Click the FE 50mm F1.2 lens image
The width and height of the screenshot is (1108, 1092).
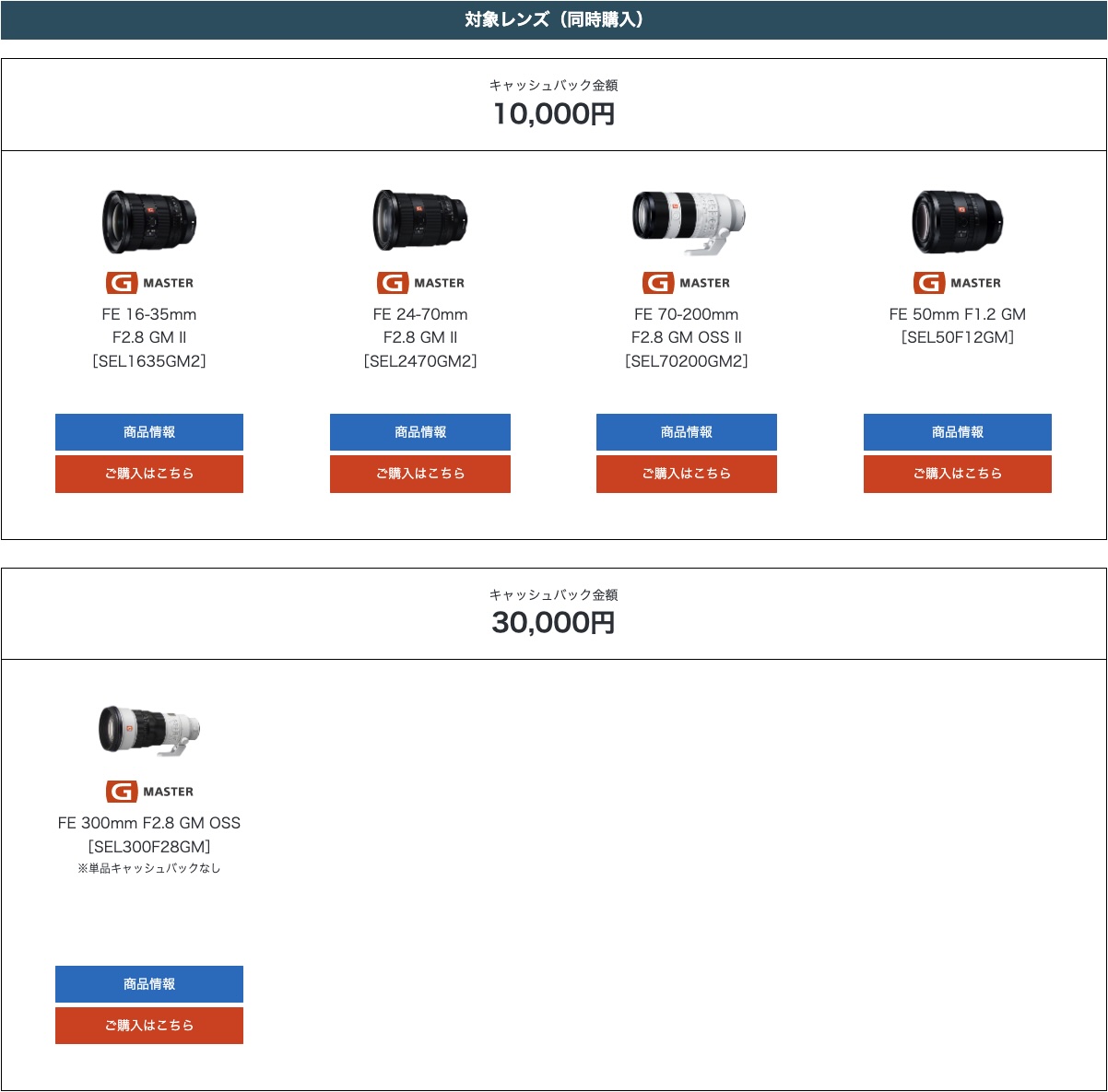(x=958, y=222)
